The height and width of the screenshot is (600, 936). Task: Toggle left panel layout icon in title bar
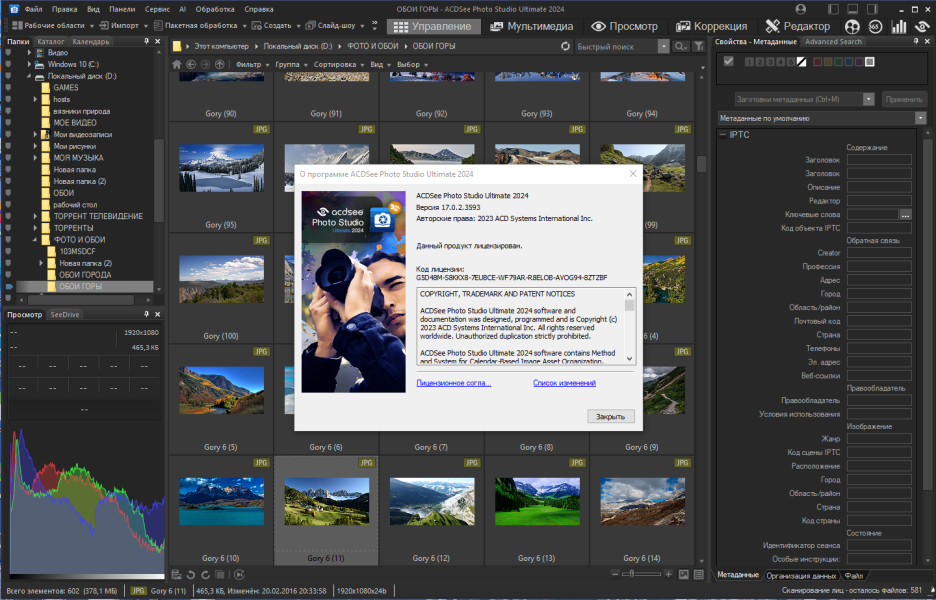point(833,9)
